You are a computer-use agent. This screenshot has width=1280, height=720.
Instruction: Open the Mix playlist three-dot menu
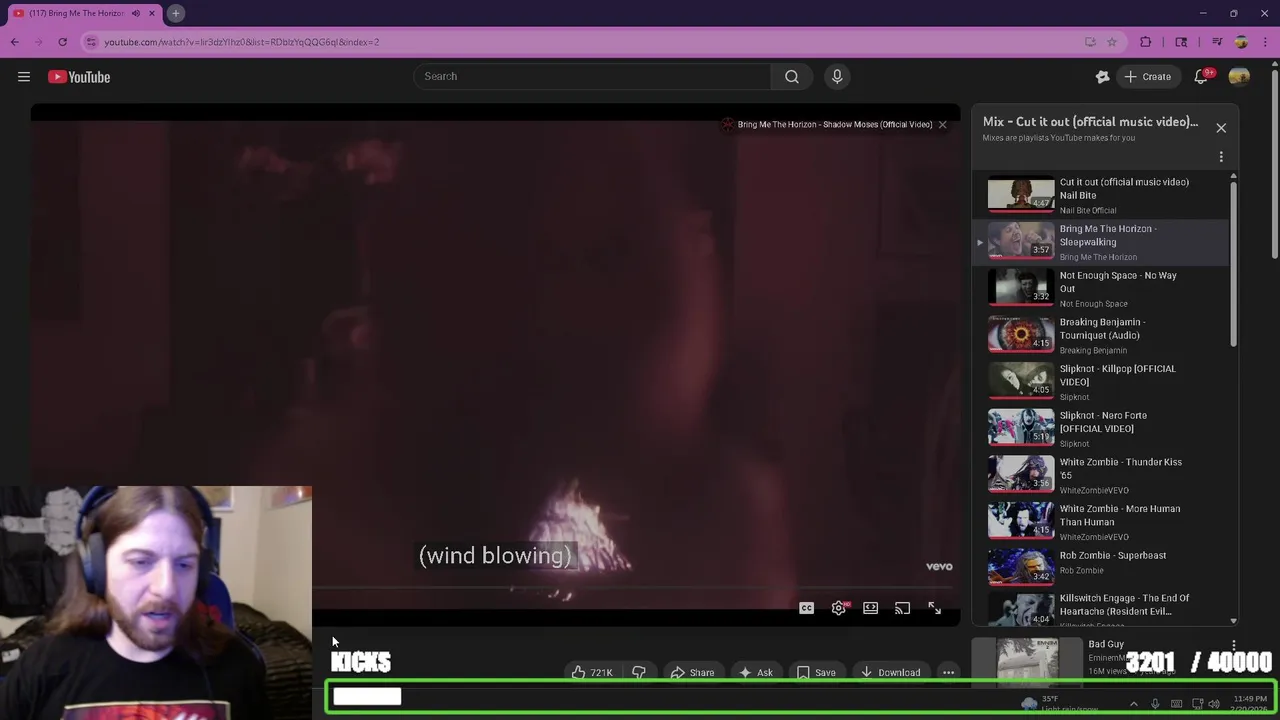(x=1221, y=157)
